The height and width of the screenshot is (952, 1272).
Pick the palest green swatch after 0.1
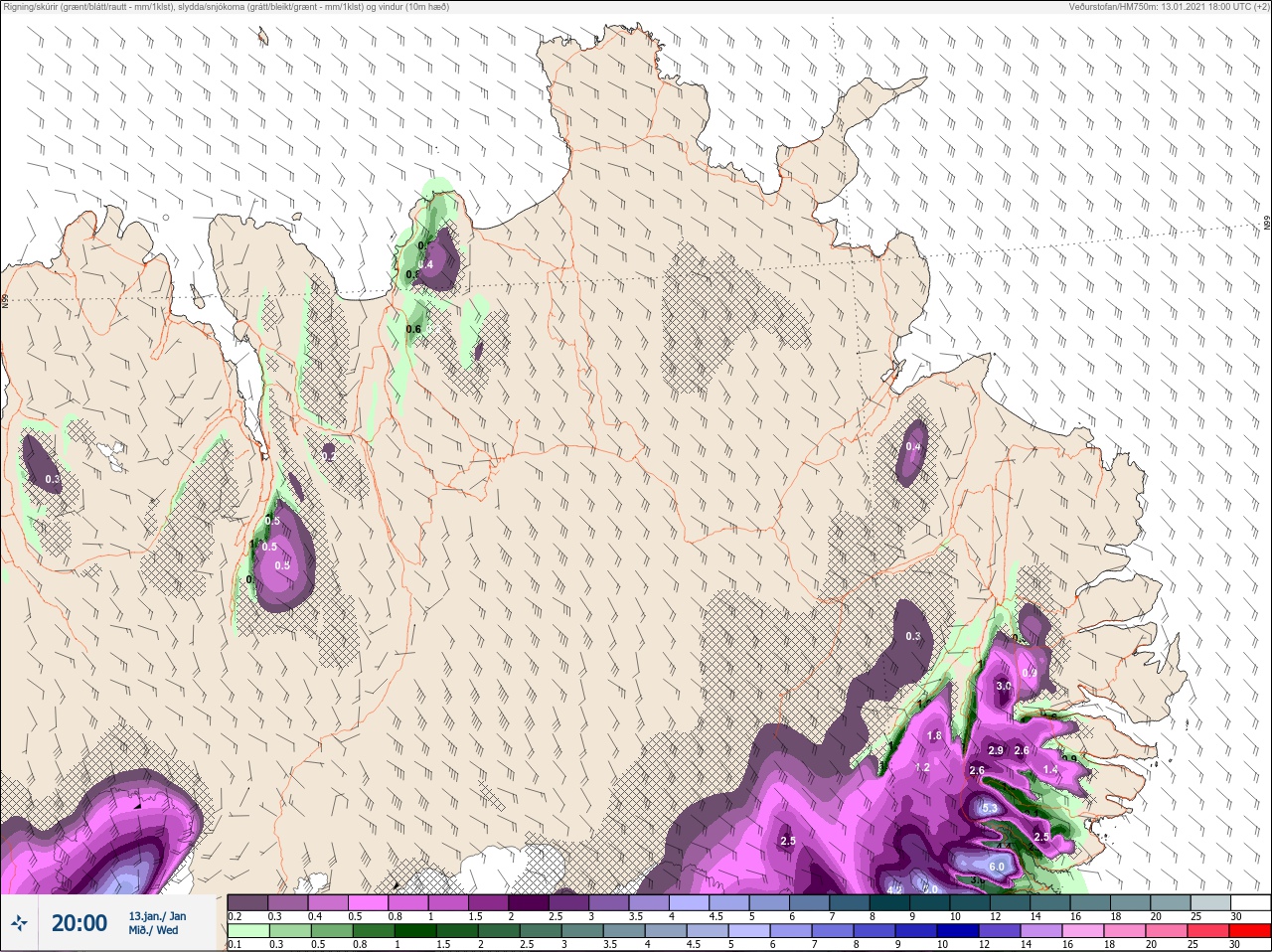pyautogui.click(x=248, y=931)
